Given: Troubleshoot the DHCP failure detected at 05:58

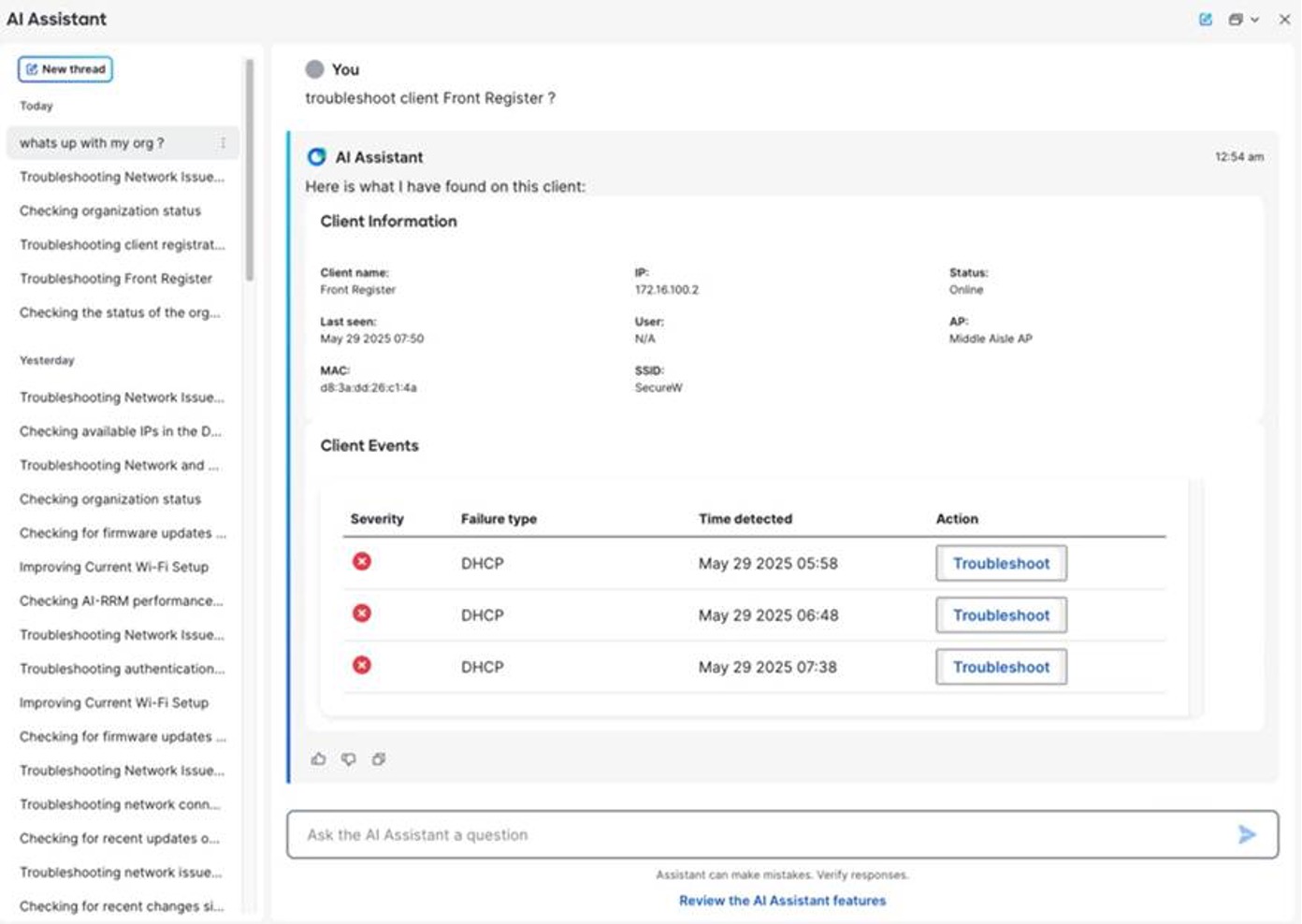Looking at the screenshot, I should point(1001,563).
